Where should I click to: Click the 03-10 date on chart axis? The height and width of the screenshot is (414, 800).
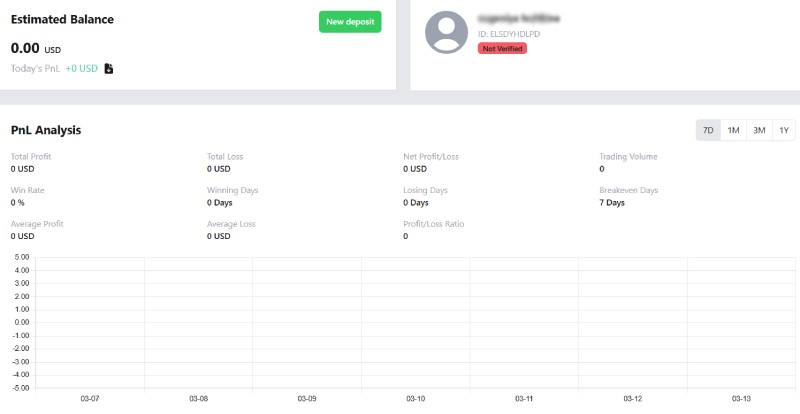(x=415, y=398)
